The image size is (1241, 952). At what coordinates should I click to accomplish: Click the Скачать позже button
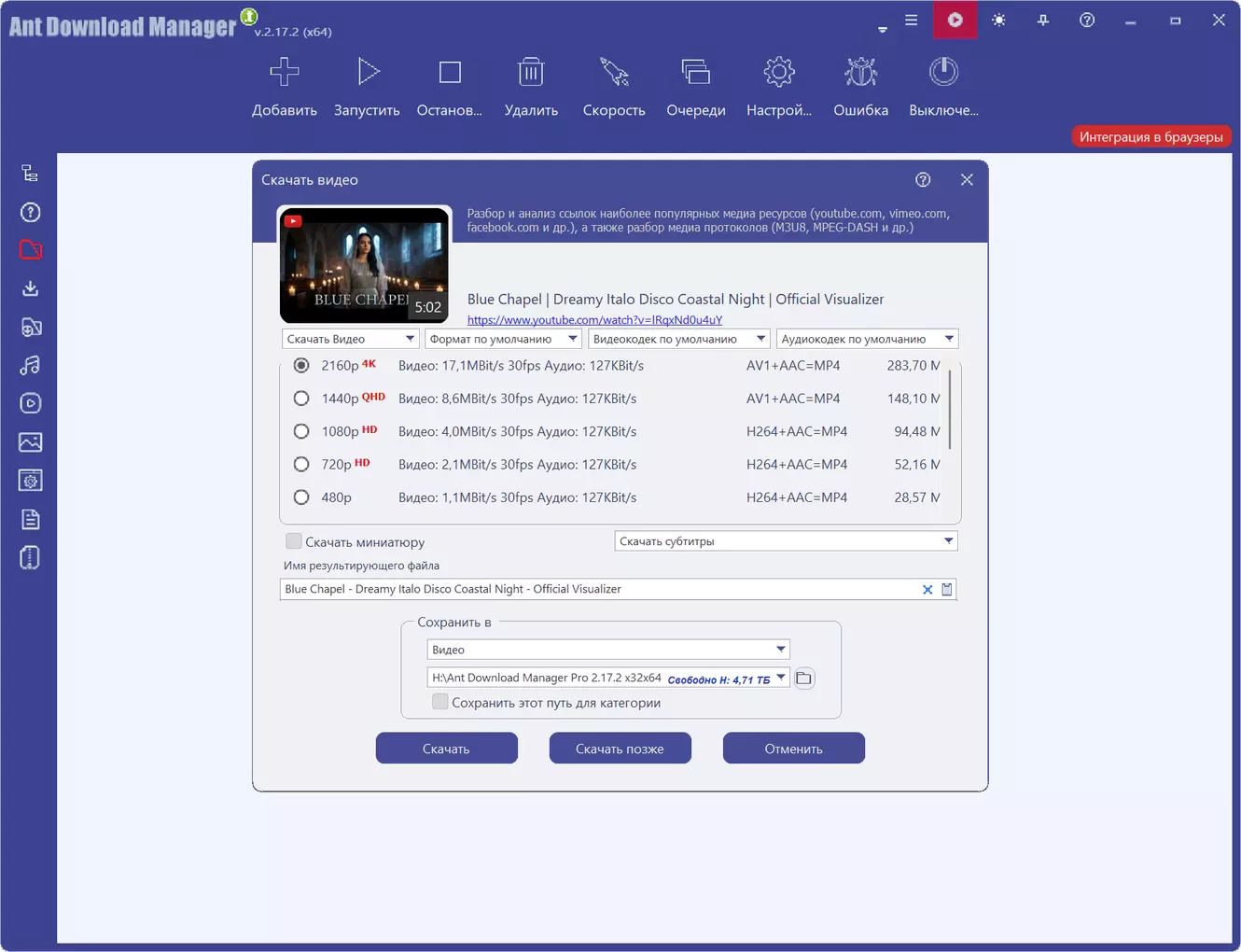point(620,749)
